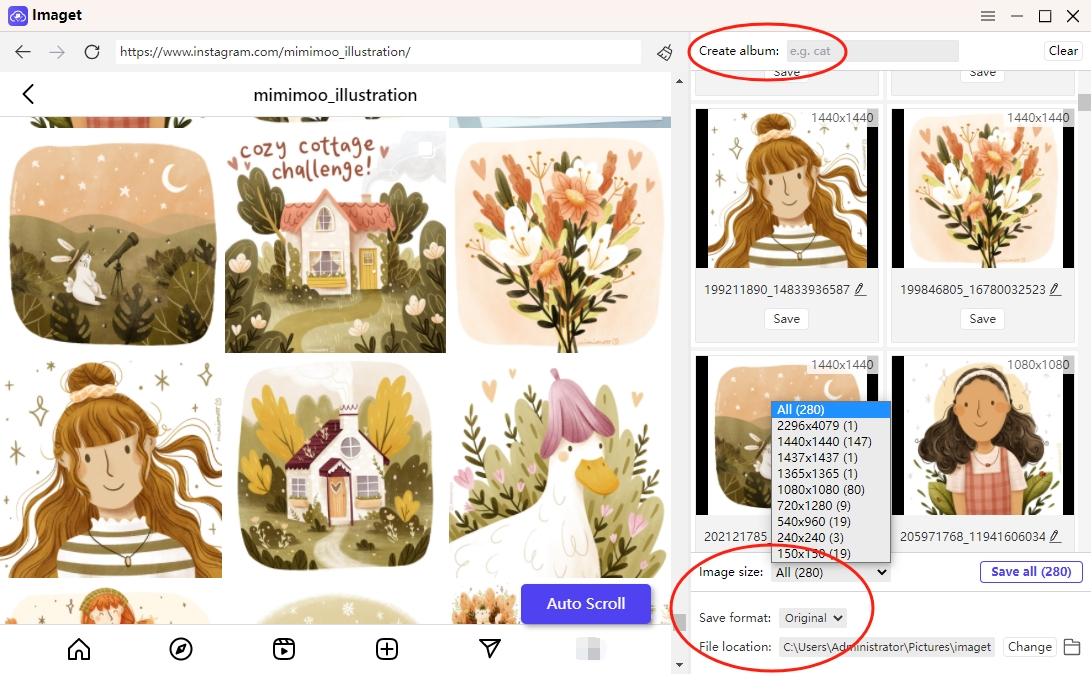Expand the Save format Original dropdown

pos(813,618)
